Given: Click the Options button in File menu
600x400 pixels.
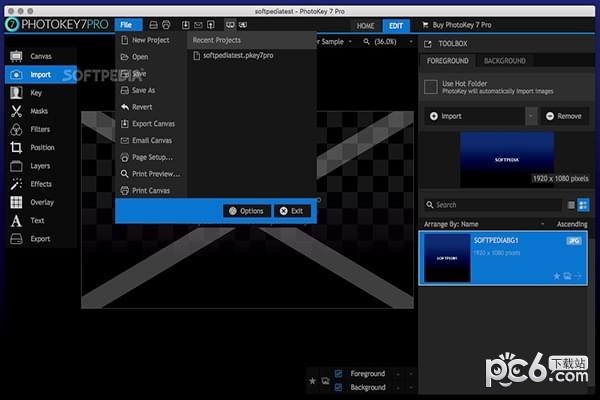Looking at the screenshot, I should point(247,211).
